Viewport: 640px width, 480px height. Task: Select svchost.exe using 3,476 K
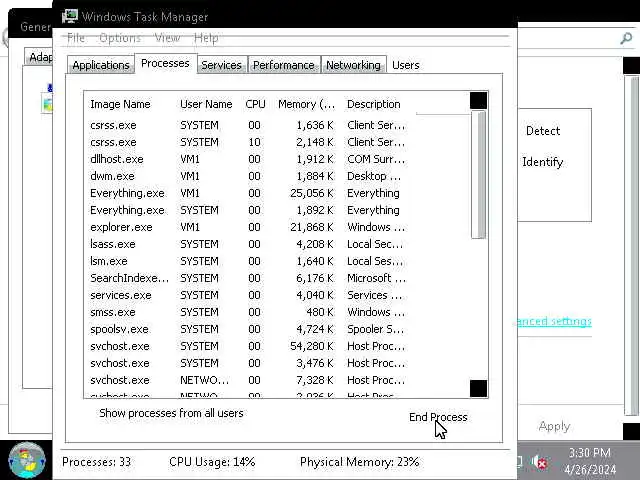[248, 363]
